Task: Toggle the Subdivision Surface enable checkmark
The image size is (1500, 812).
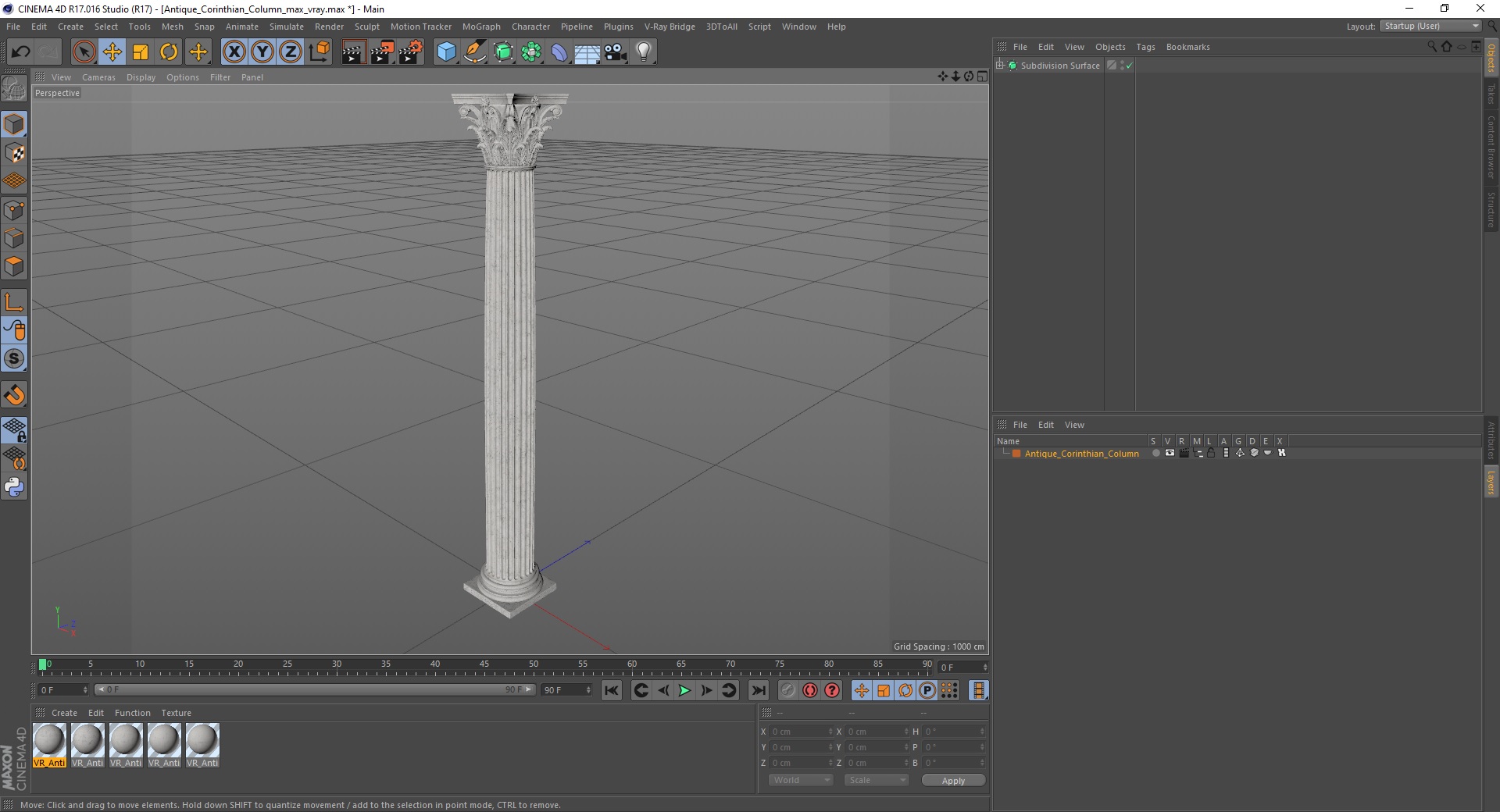Action: 1129,66
